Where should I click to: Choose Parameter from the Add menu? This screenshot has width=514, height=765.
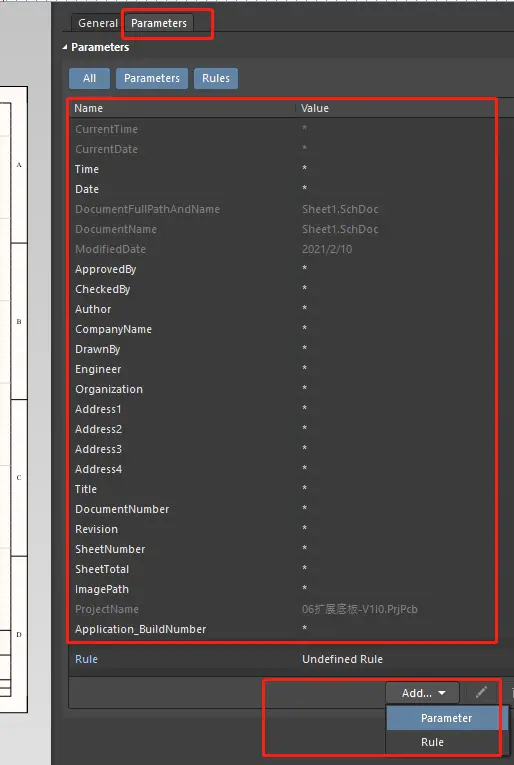click(x=446, y=718)
